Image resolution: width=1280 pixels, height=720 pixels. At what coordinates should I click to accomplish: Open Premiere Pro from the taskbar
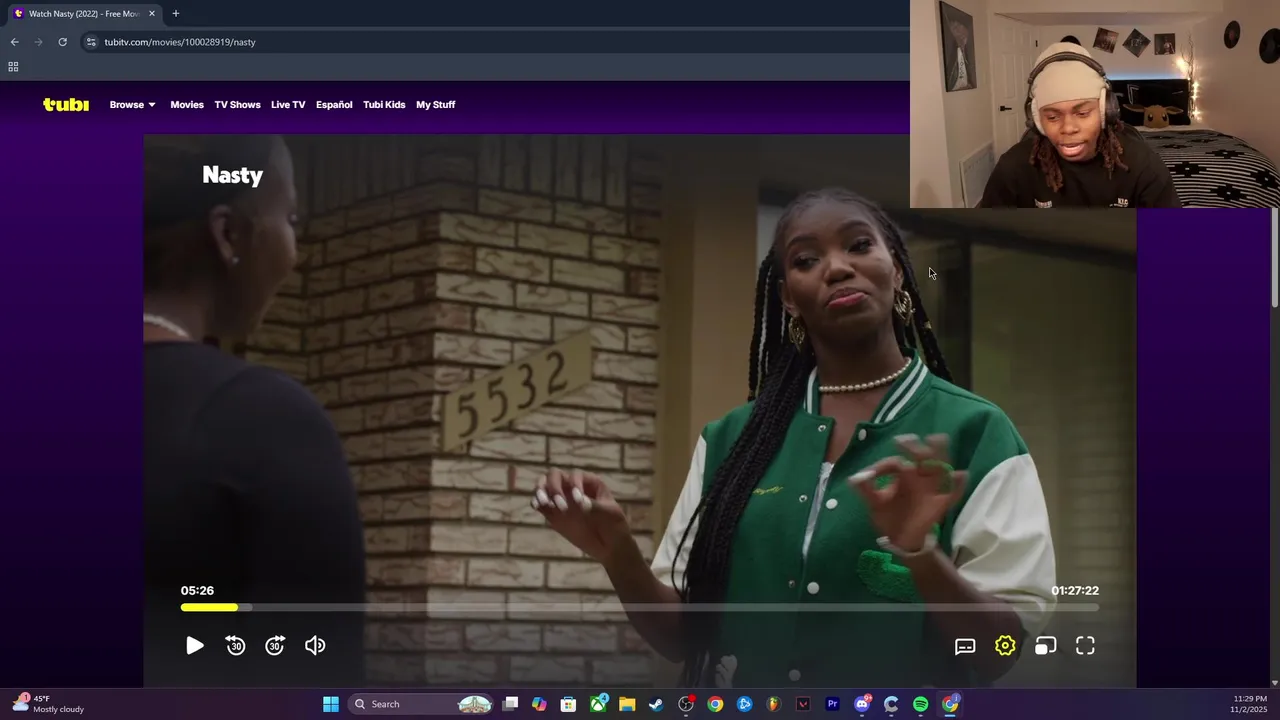click(832, 704)
